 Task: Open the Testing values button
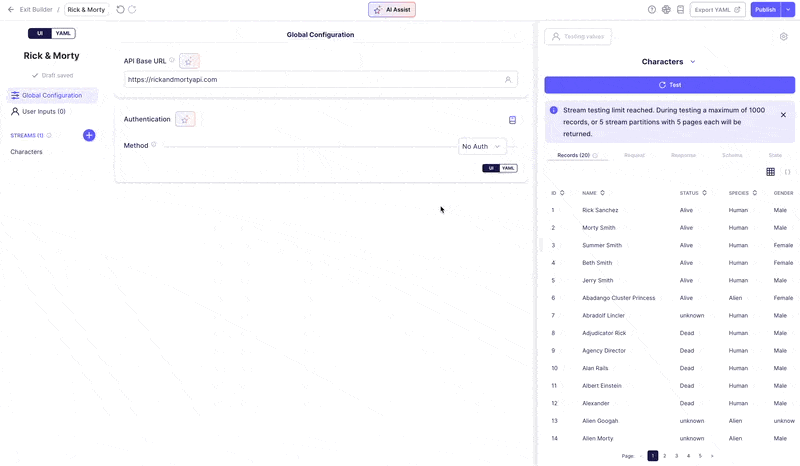pyautogui.click(x=578, y=37)
